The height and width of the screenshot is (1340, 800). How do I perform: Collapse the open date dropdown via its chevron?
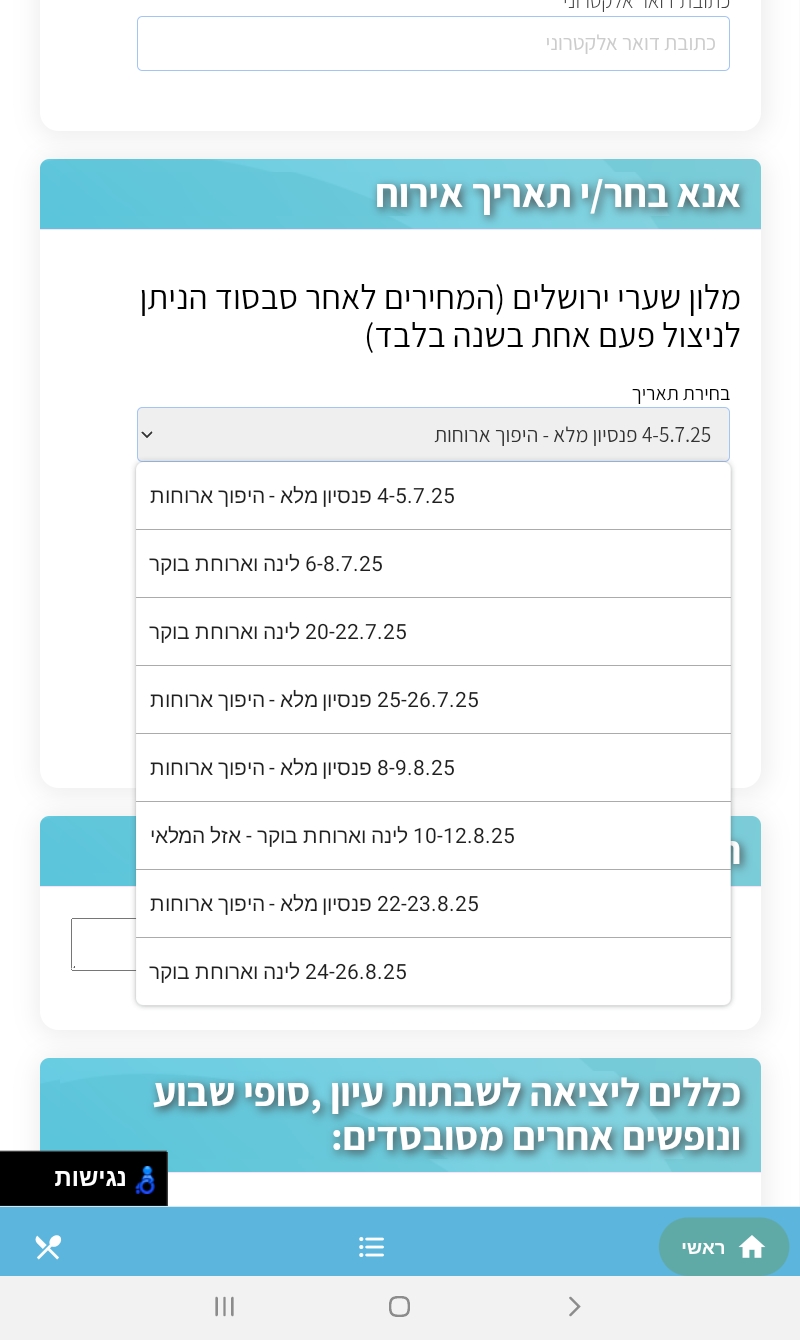[x=147, y=434]
